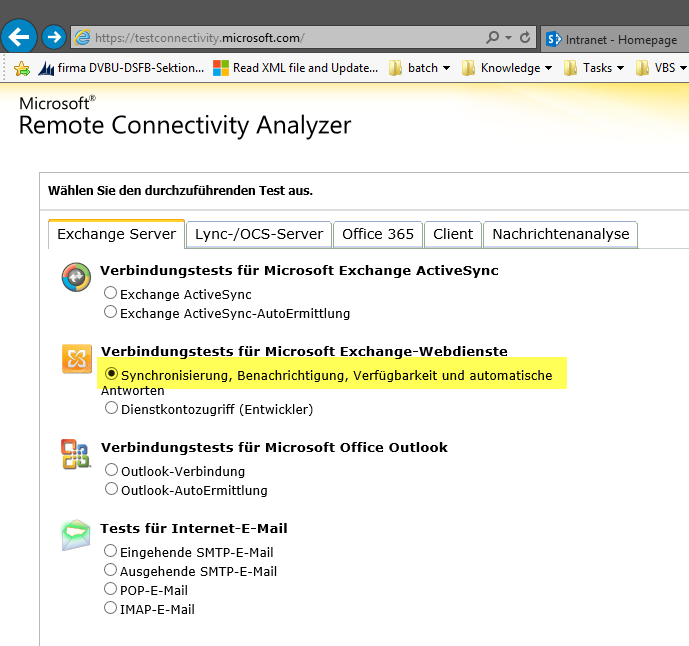This screenshot has width=689, height=646.
Task: Select the POP-E-Mail radio button
Action: click(110, 589)
